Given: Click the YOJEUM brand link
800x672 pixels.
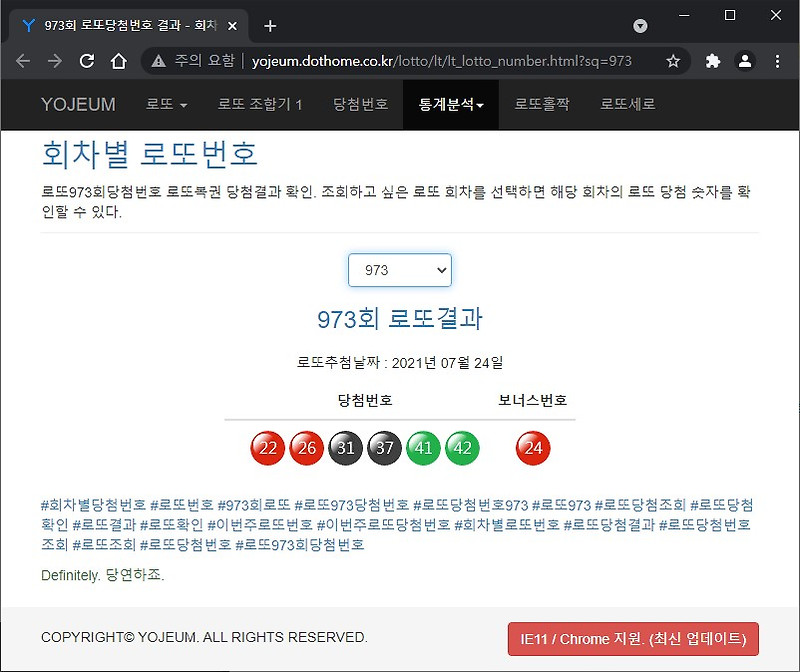Looking at the screenshot, I should tap(78, 104).
